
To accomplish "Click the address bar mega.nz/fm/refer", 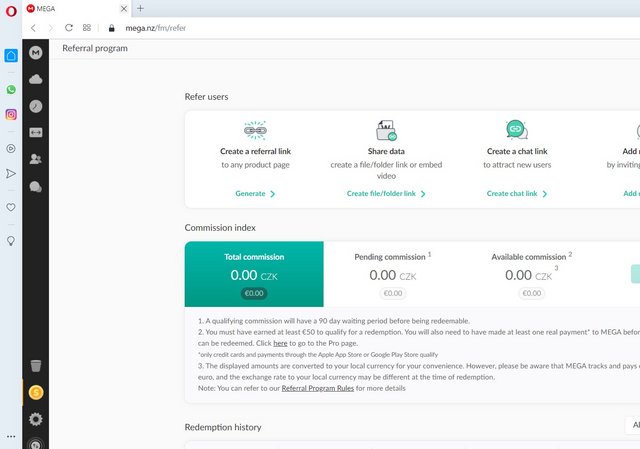I will point(156,28).
